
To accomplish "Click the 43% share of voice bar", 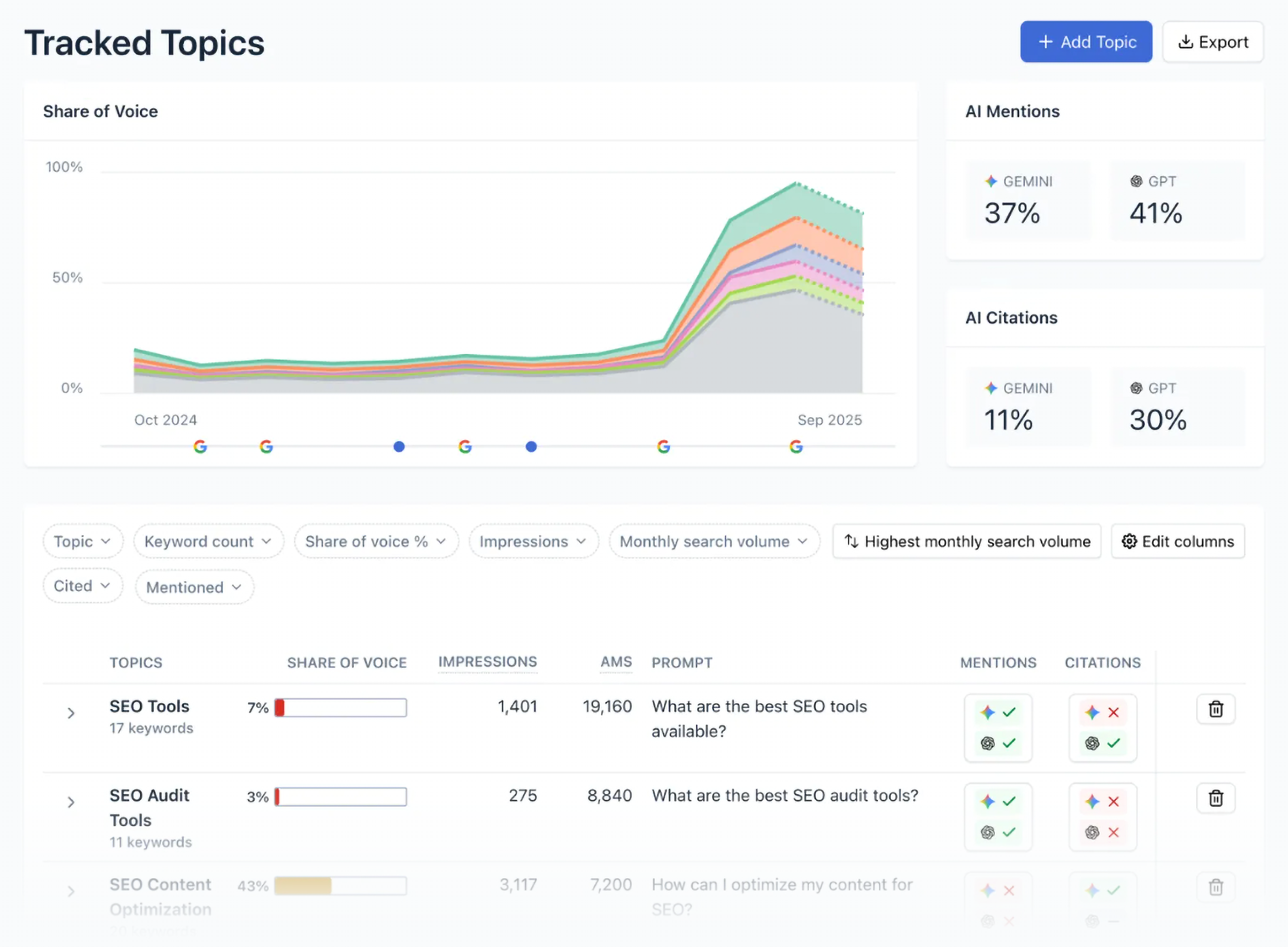I will pos(341,886).
